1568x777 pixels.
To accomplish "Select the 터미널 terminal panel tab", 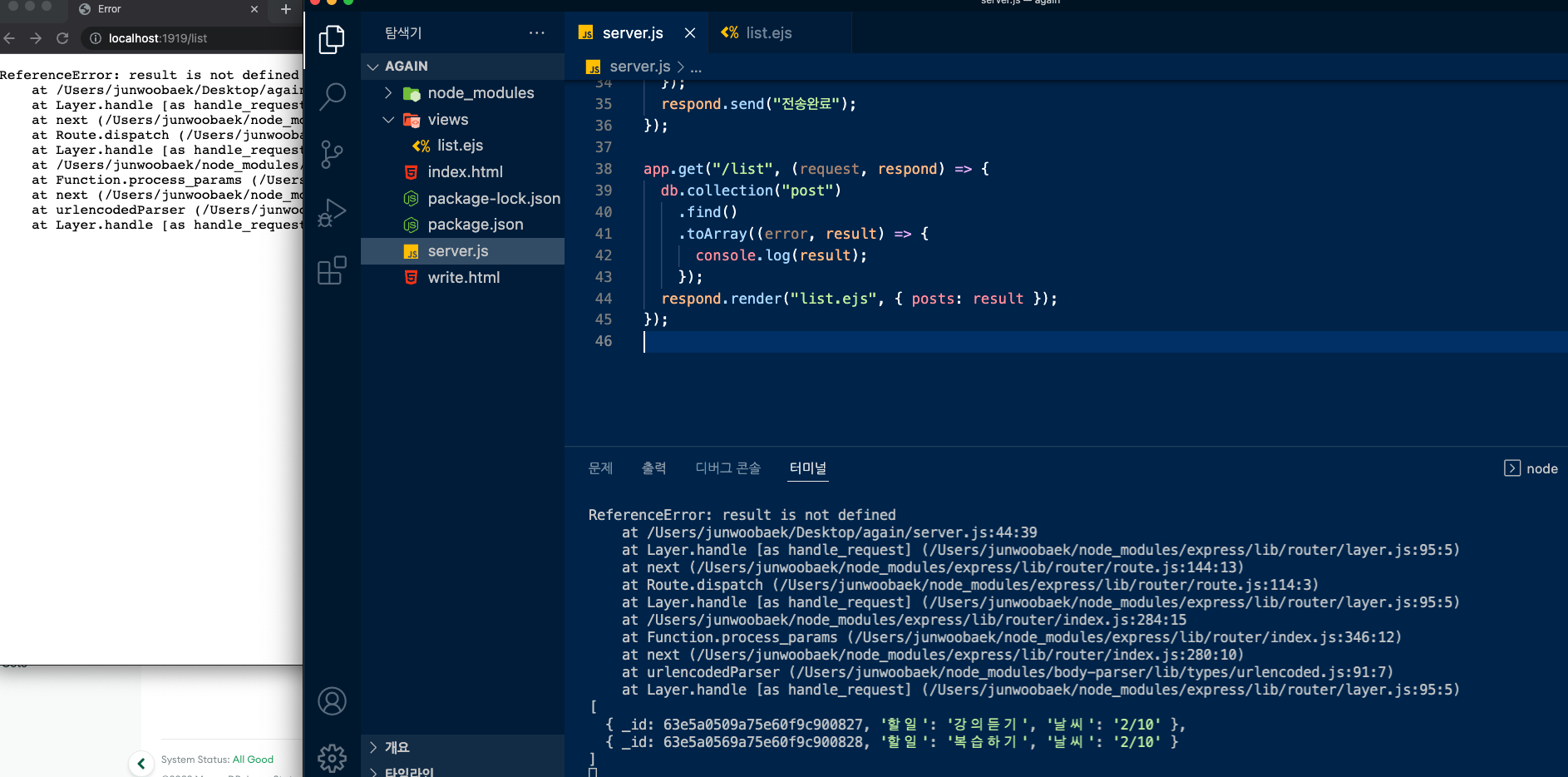I will click(808, 468).
